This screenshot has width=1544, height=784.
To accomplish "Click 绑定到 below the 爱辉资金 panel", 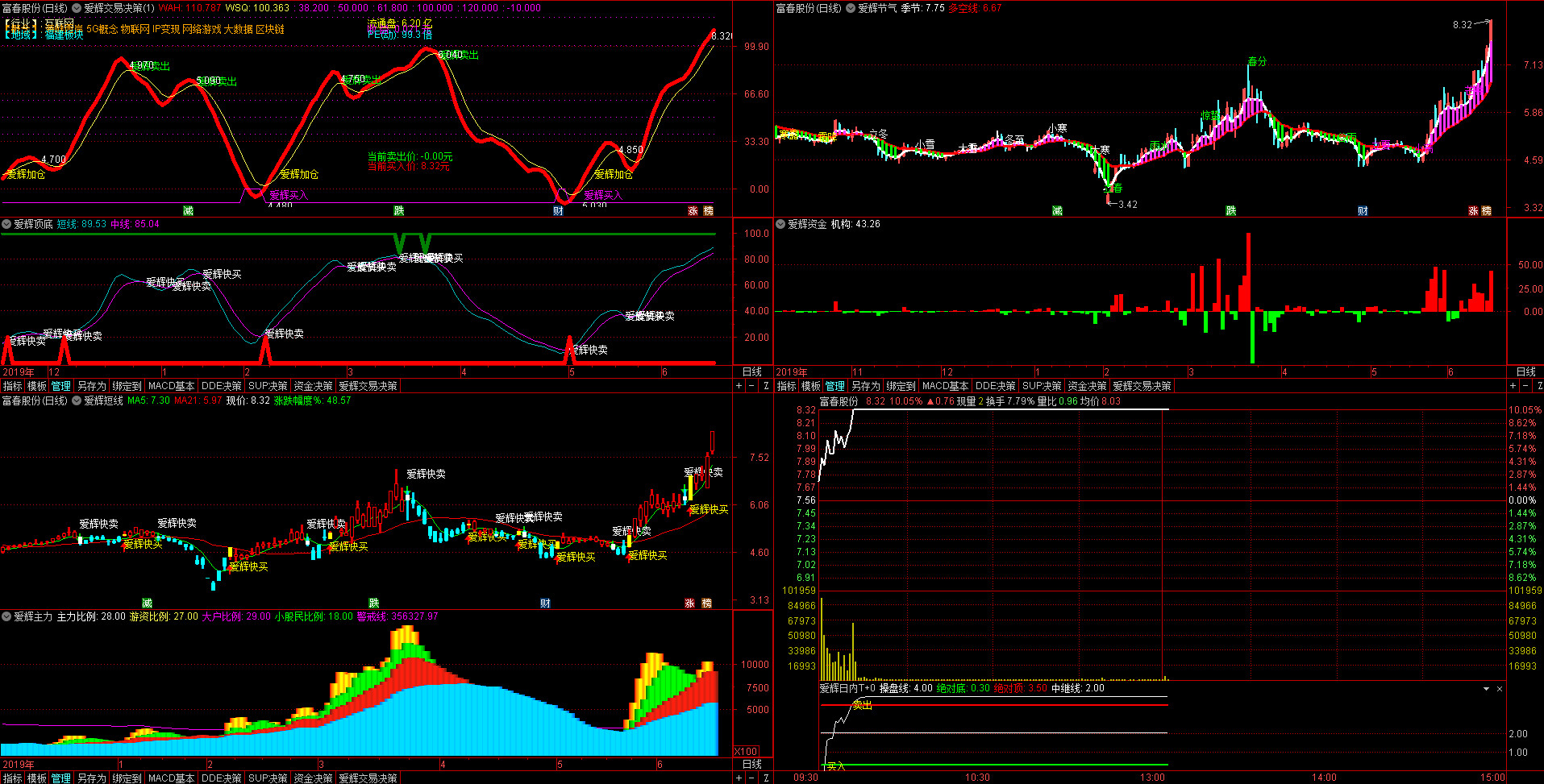I will tap(901, 386).
